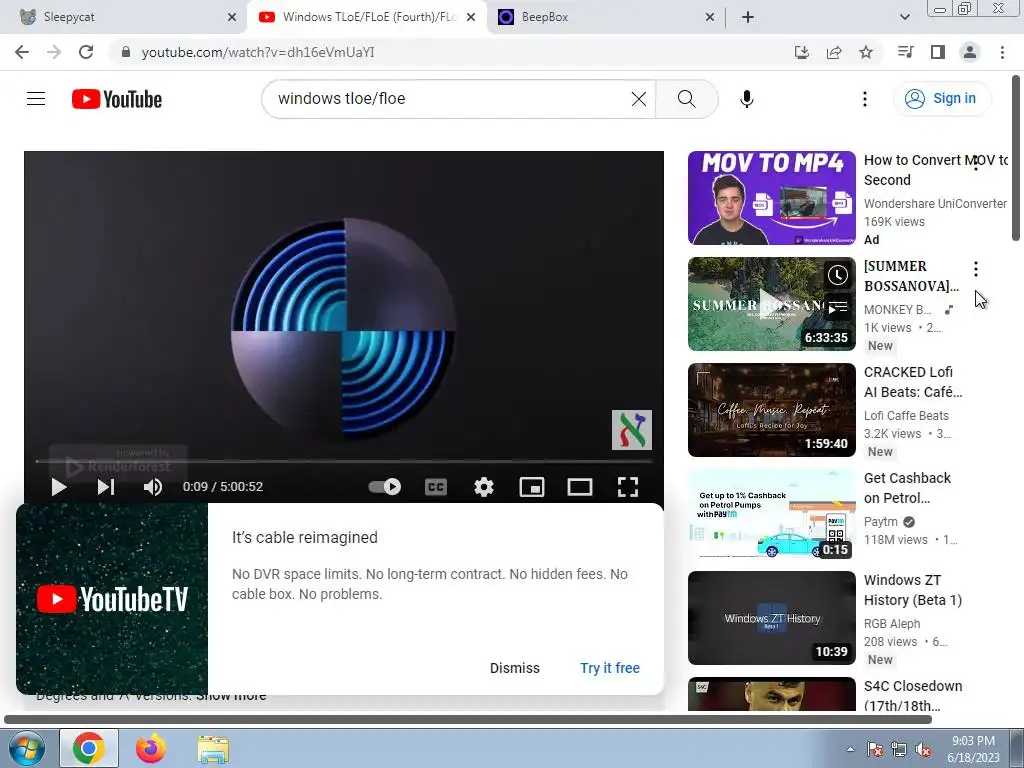This screenshot has height=768, width=1024.
Task: Show hidden system tray icons
Action: (x=850, y=749)
